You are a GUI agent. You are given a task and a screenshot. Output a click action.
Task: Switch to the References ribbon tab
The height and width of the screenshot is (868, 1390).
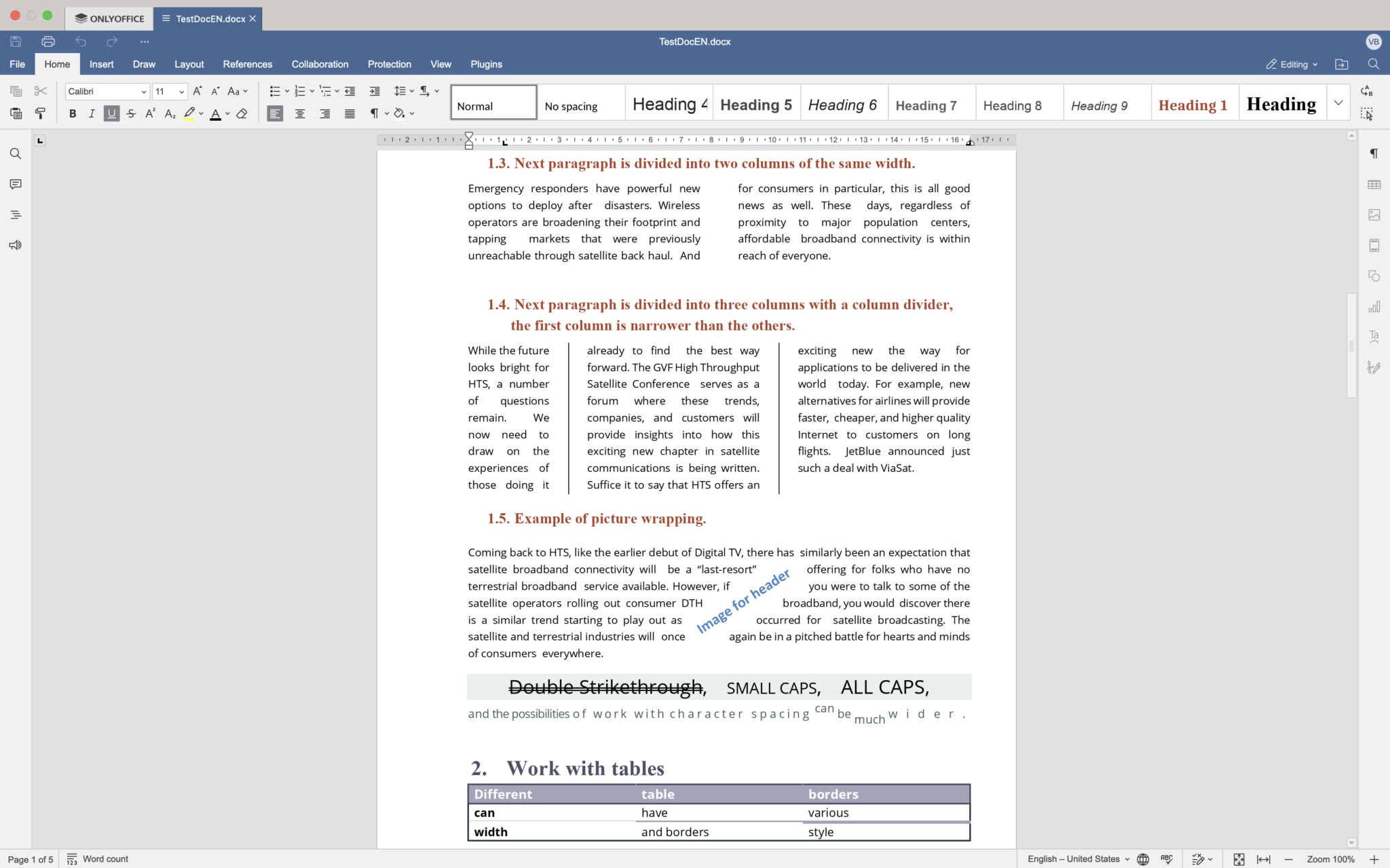click(247, 64)
